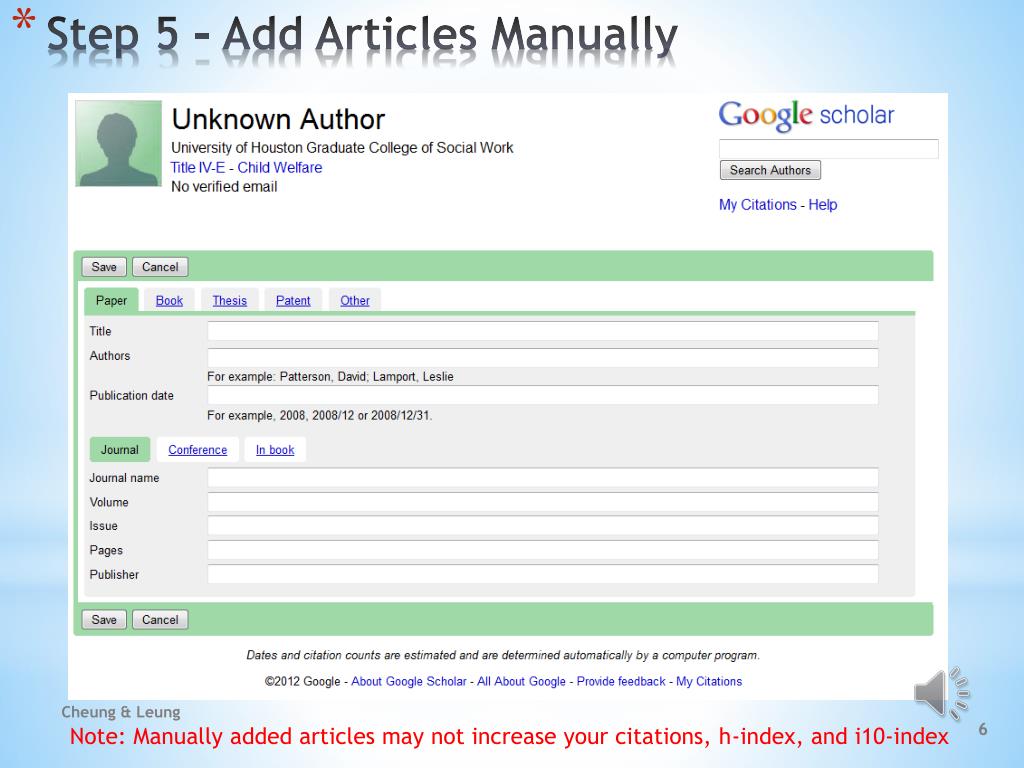The height and width of the screenshot is (768, 1024).
Task: Open the Help link
Action: coord(823,204)
